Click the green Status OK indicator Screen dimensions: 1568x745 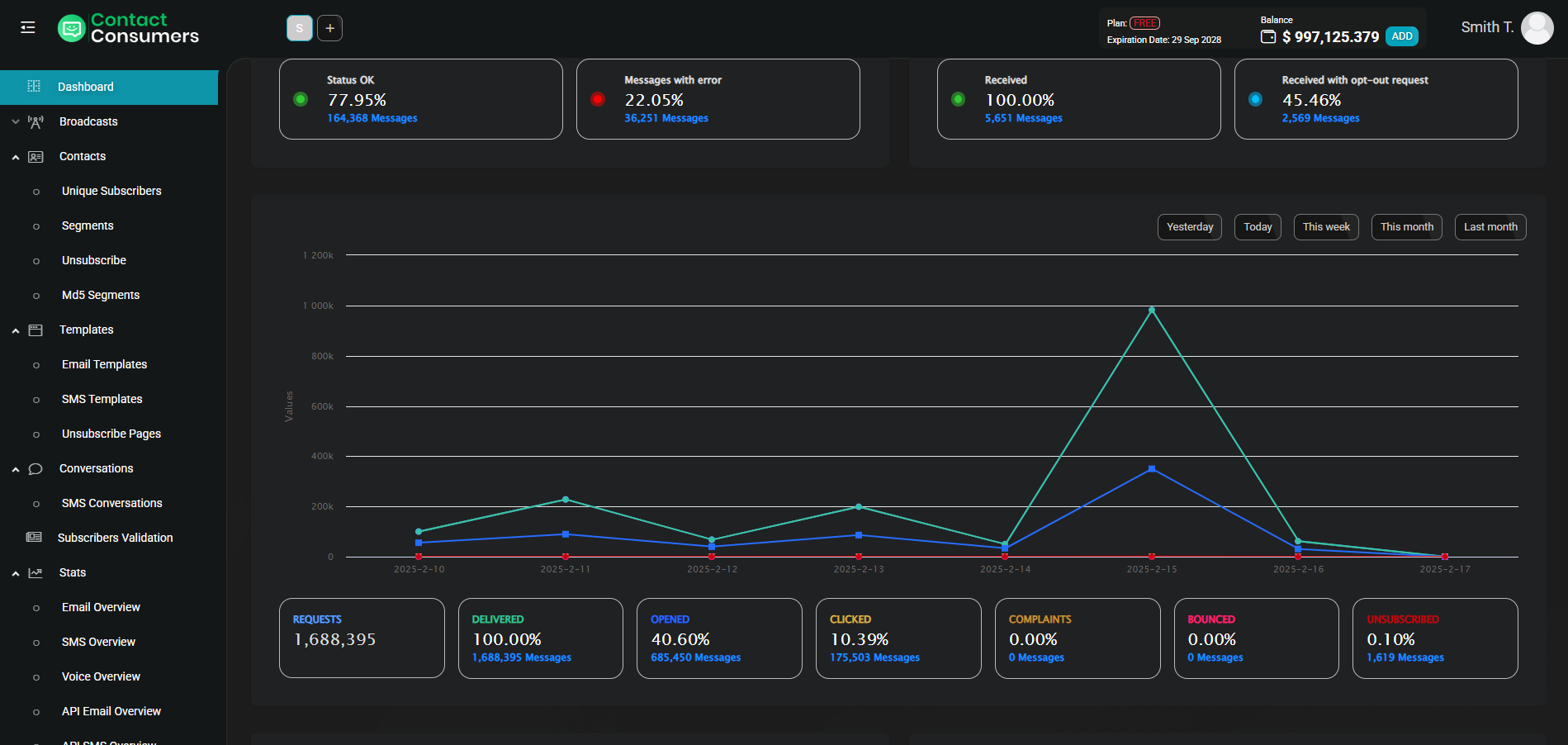tap(301, 99)
